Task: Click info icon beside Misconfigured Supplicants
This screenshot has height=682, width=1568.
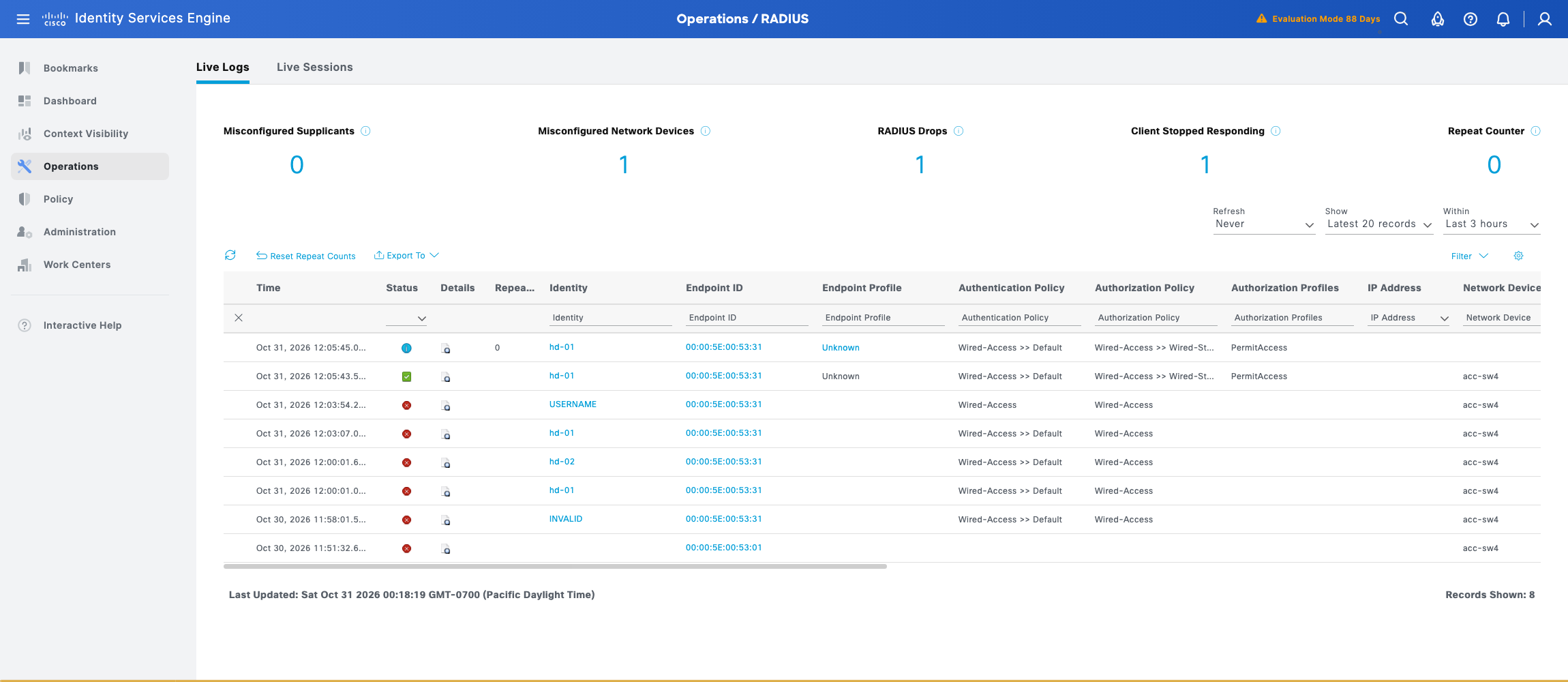Action: tap(365, 131)
